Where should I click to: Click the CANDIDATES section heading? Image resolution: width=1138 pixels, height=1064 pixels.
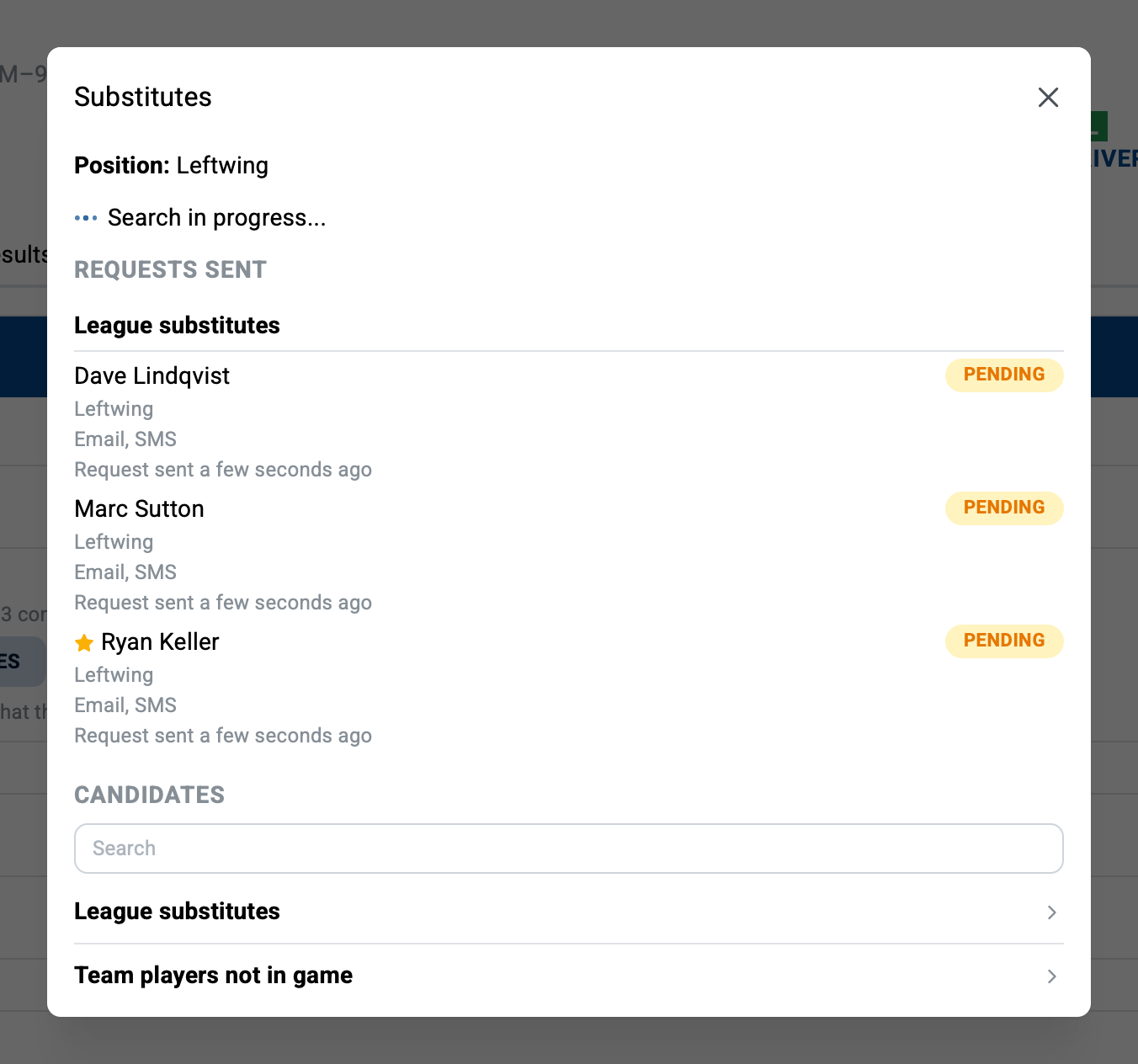point(149,795)
